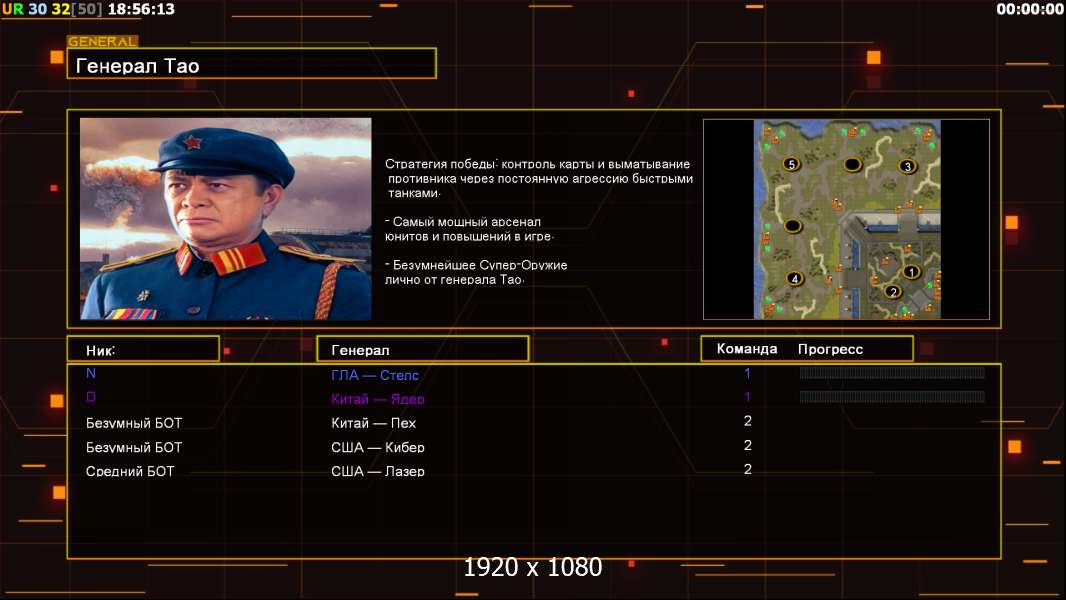Select player nickname 'D'
The width and height of the screenshot is (1066, 600).
pyautogui.click(x=91, y=397)
